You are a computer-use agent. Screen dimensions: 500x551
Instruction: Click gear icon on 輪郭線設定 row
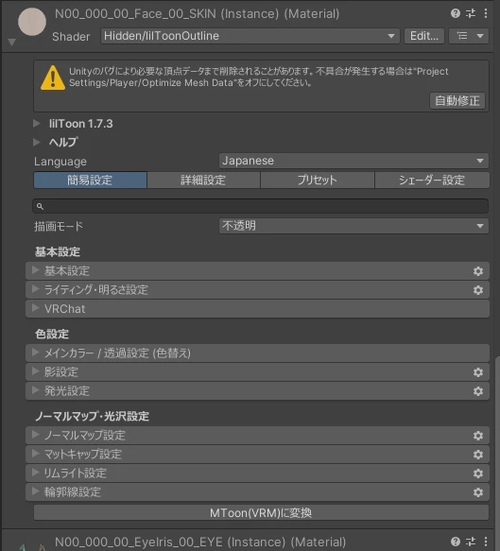pos(478,492)
